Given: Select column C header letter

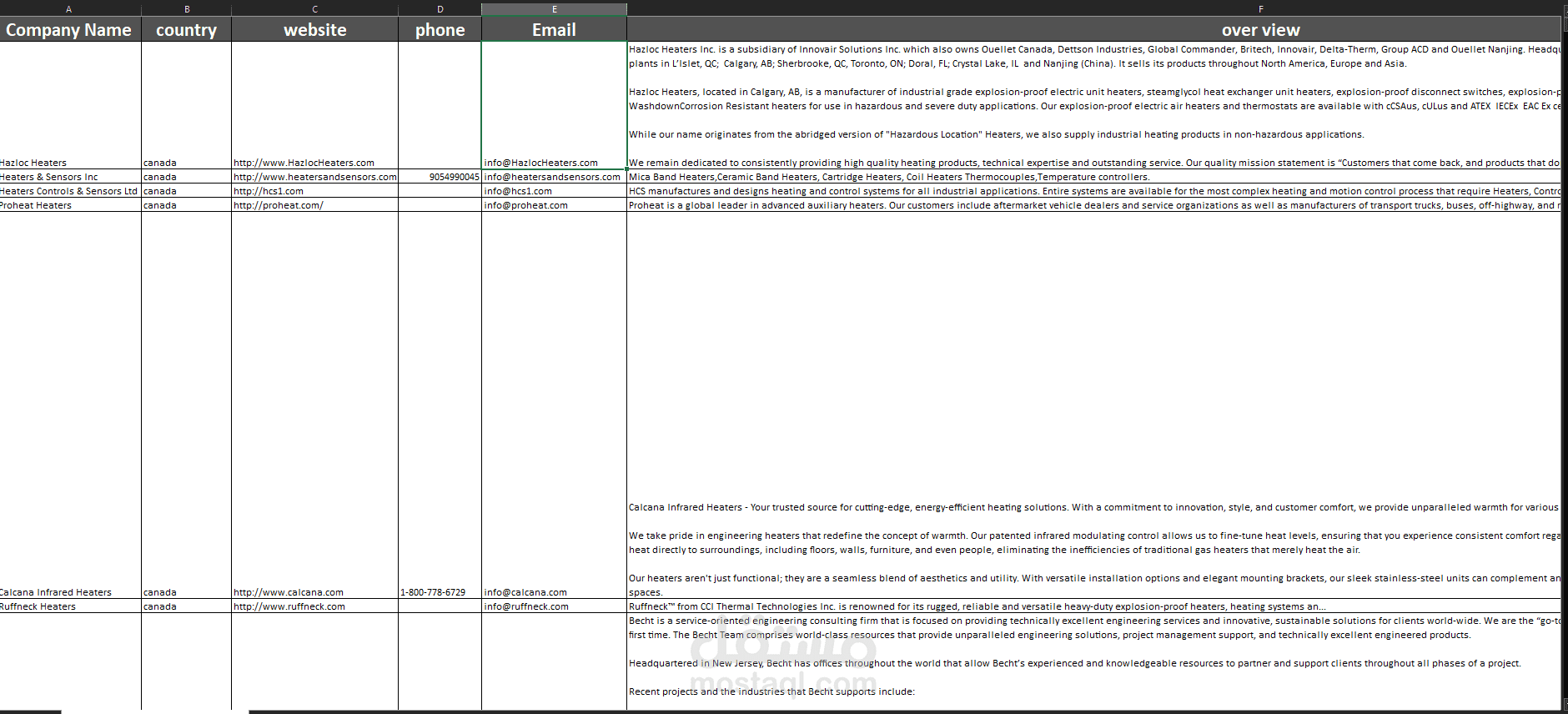Looking at the screenshot, I should tap(314, 9).
